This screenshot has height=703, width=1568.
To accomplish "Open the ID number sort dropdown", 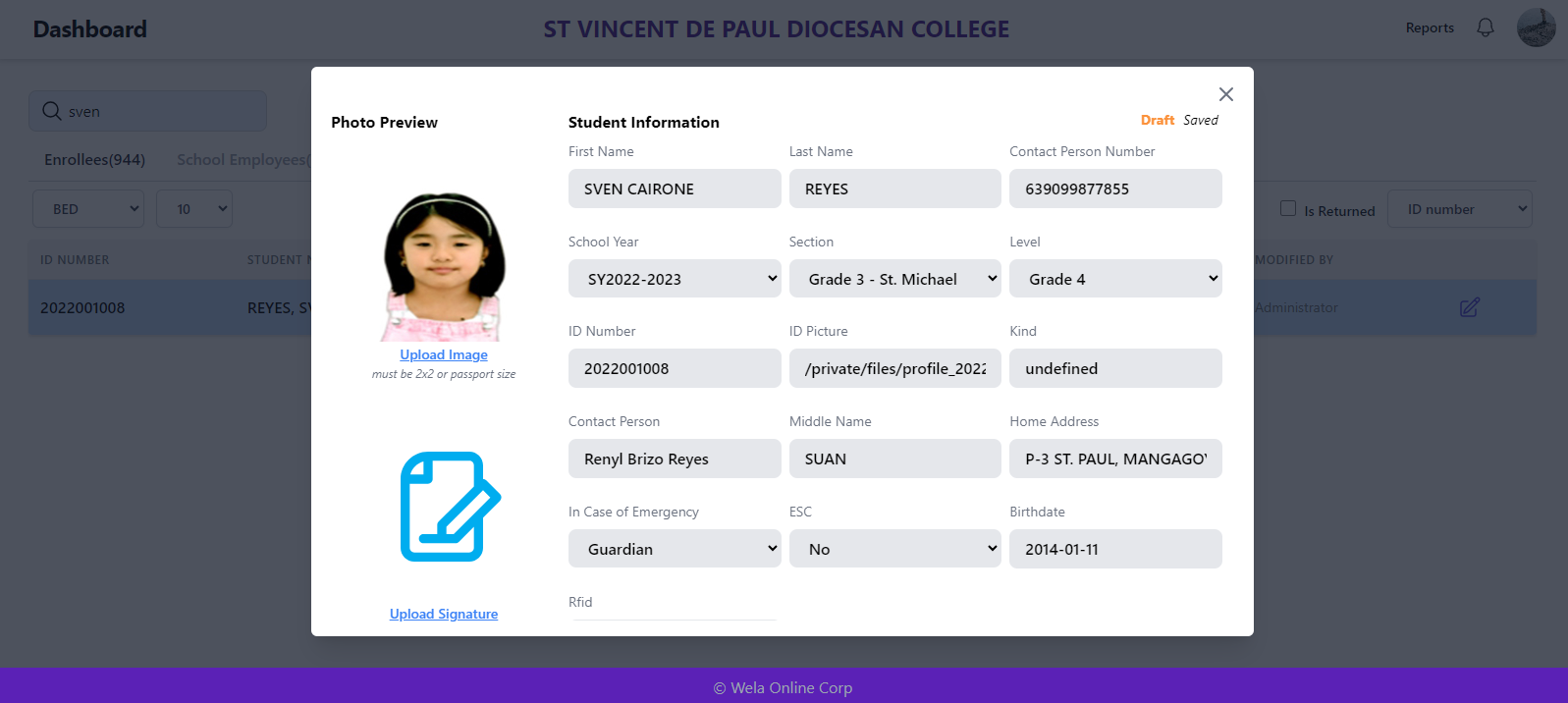I will [x=1459, y=209].
